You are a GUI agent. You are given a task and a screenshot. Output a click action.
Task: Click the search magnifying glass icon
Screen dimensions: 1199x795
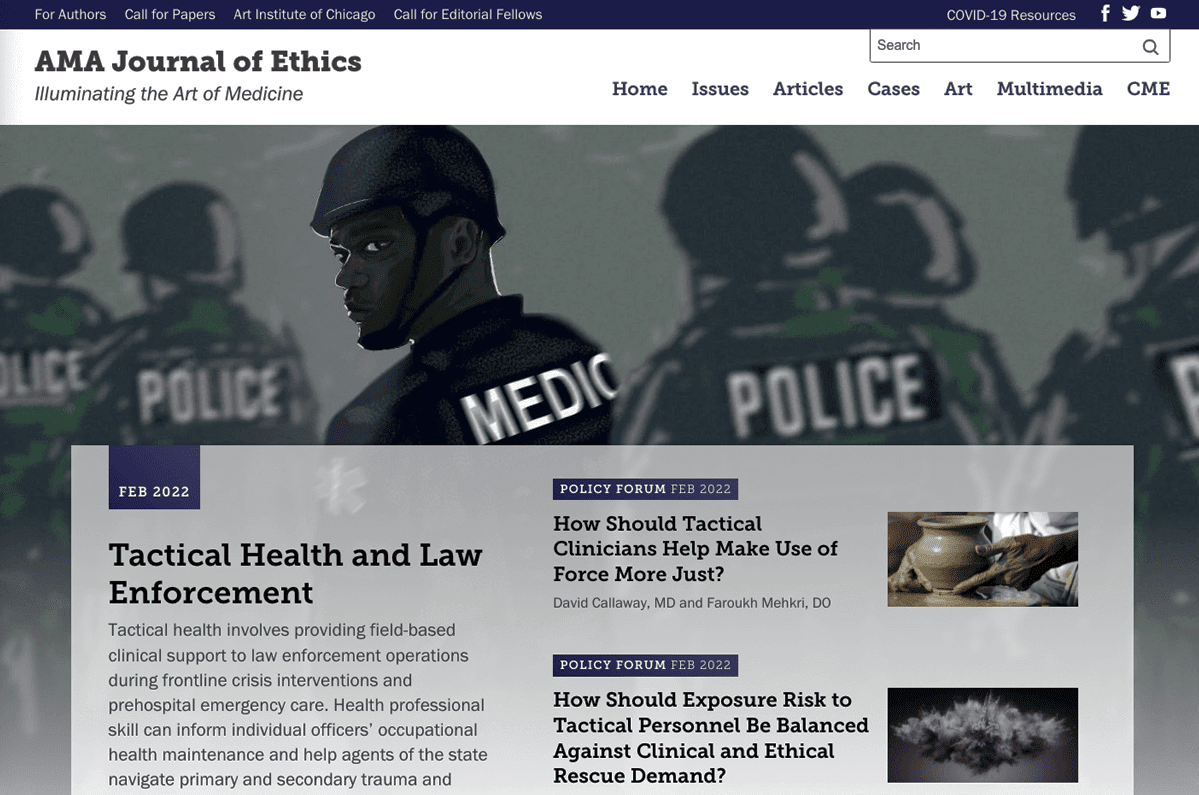[1150, 47]
